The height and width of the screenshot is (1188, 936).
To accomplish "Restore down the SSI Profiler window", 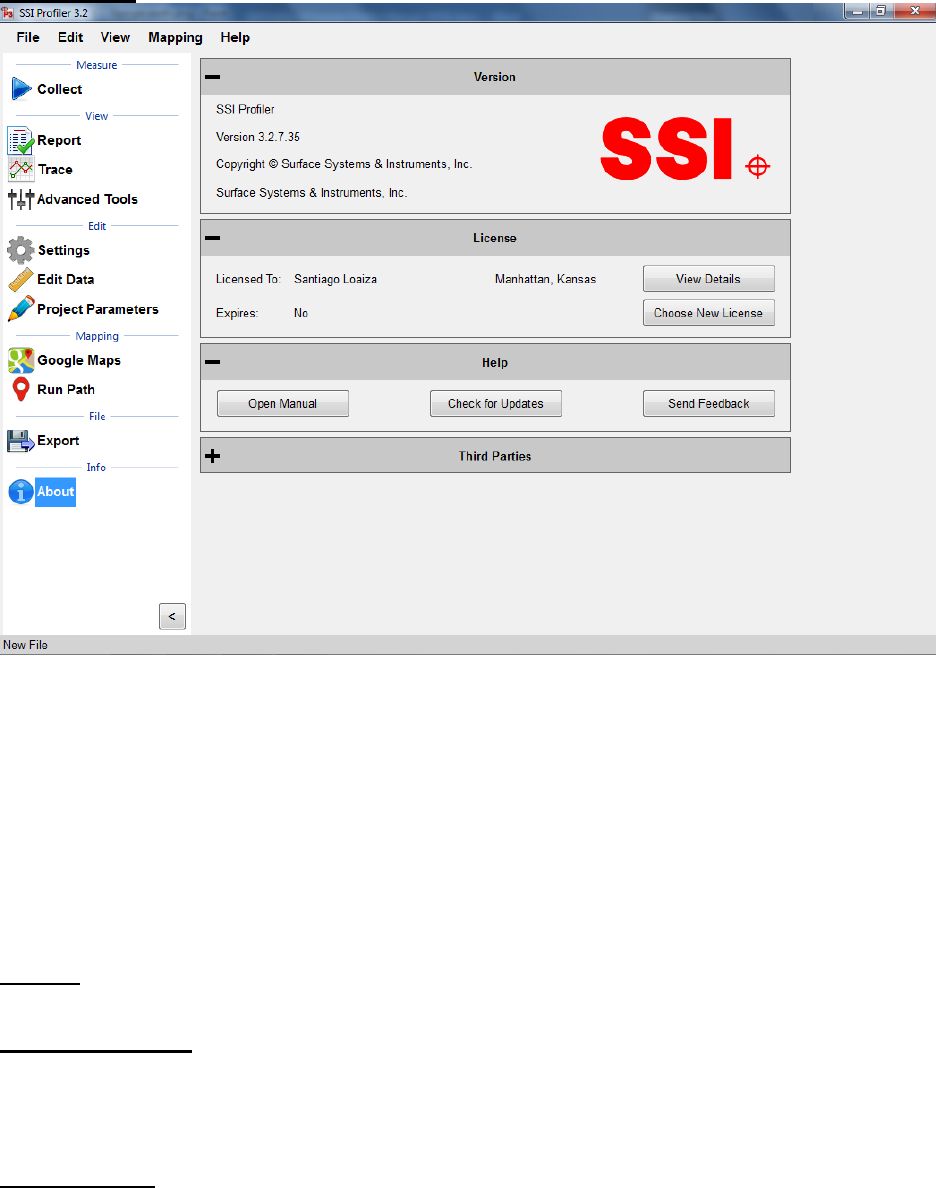I will pos(881,11).
